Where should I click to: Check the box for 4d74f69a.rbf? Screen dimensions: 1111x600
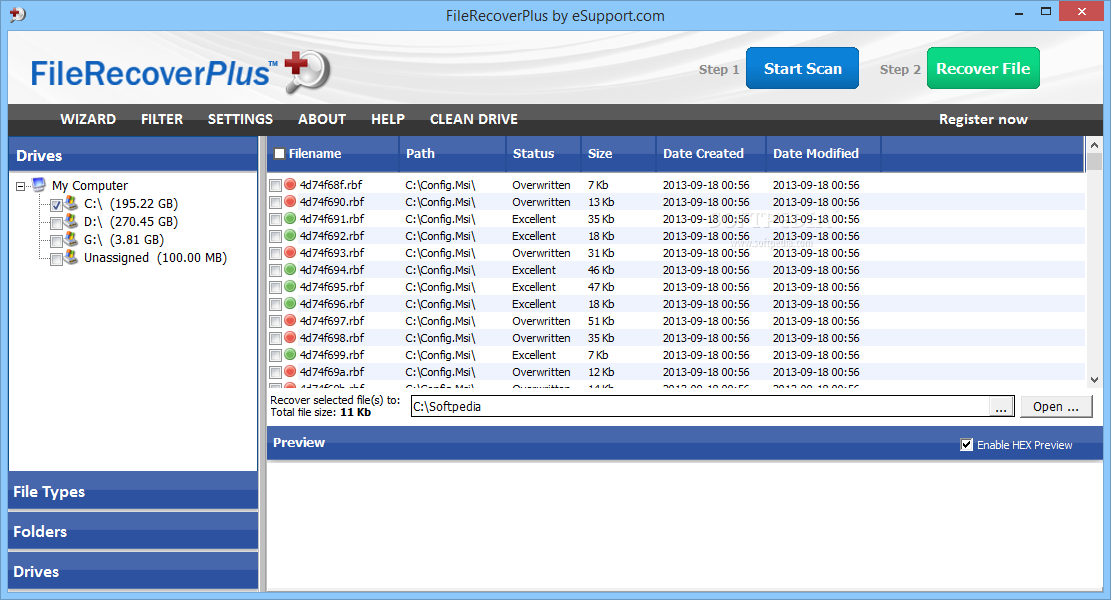coord(276,373)
